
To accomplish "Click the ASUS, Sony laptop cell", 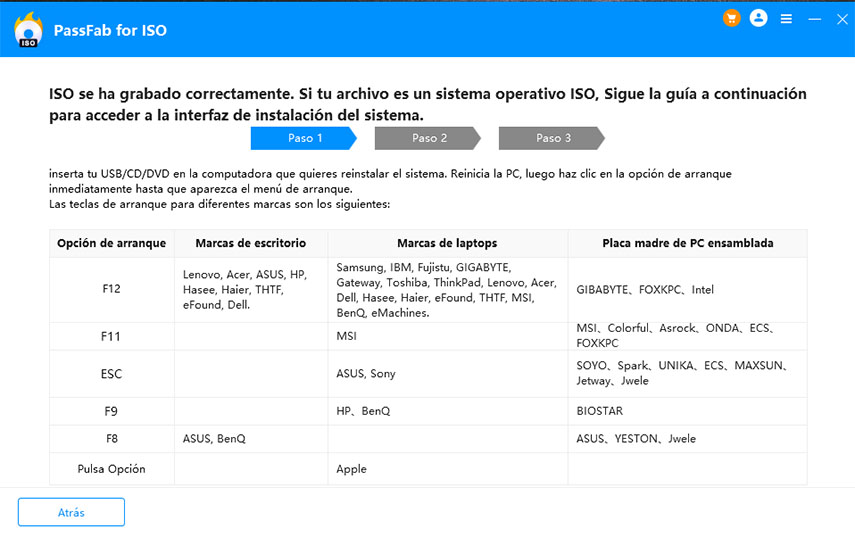I will 448,374.
